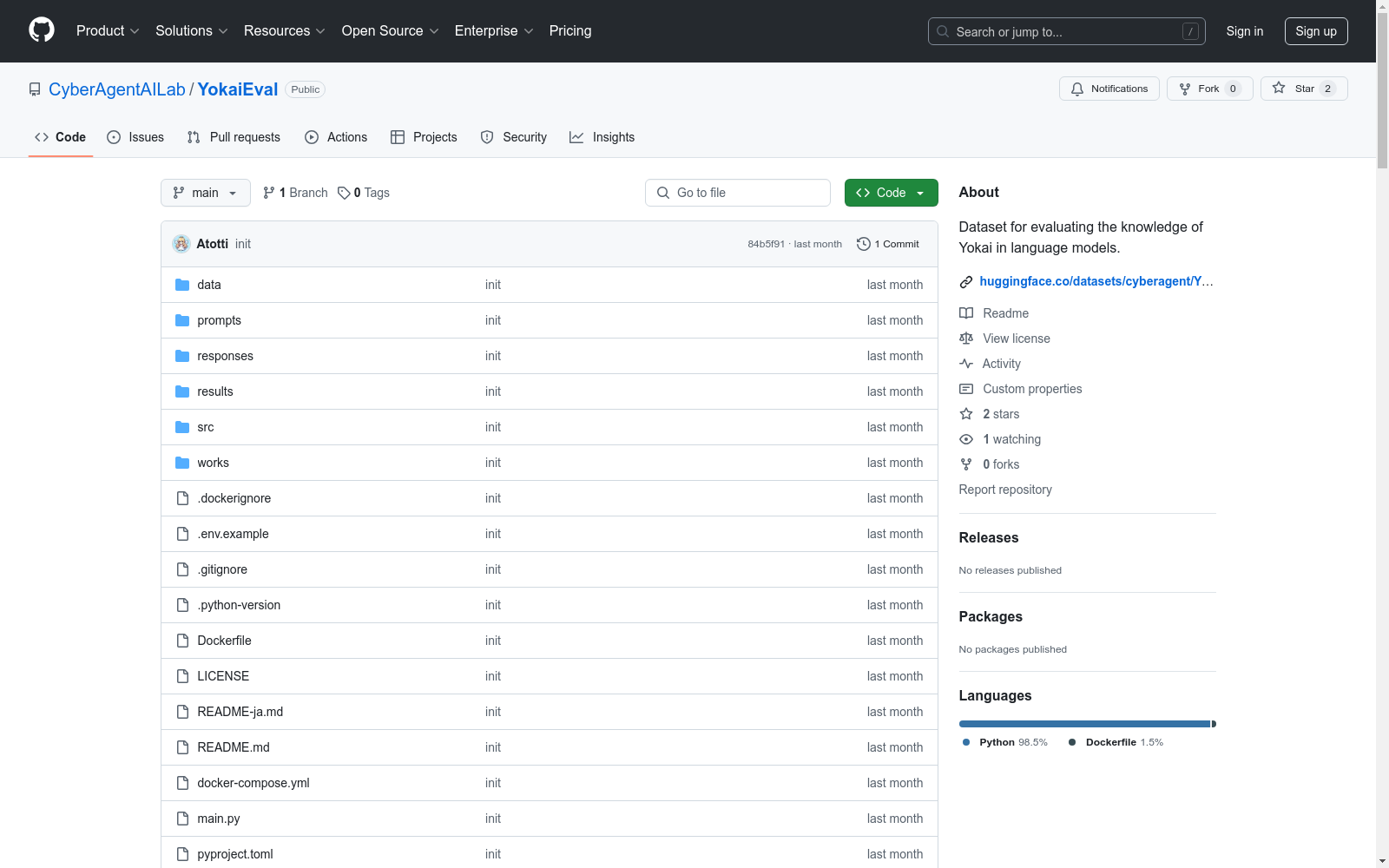Click the link icon beside huggingface URL
Screen dimensions: 1389x868
pos(966,281)
